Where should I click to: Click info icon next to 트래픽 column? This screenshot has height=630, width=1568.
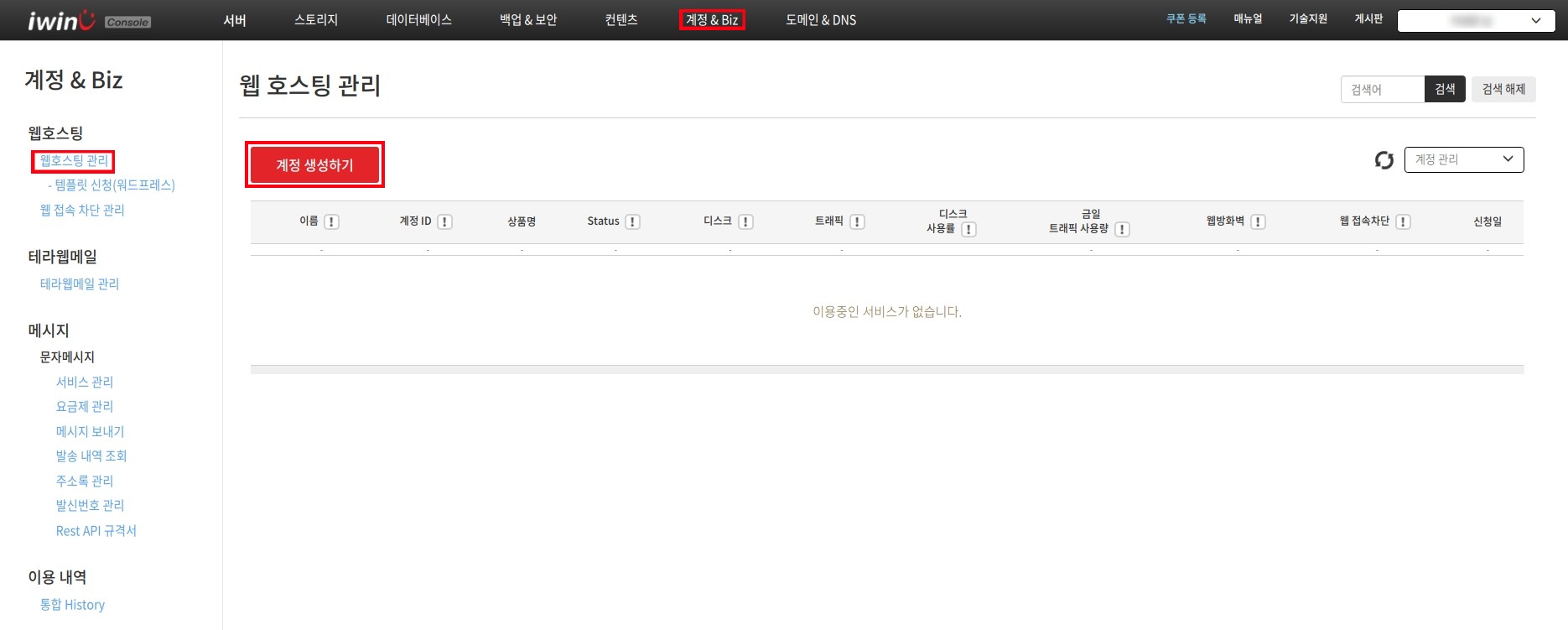click(857, 221)
